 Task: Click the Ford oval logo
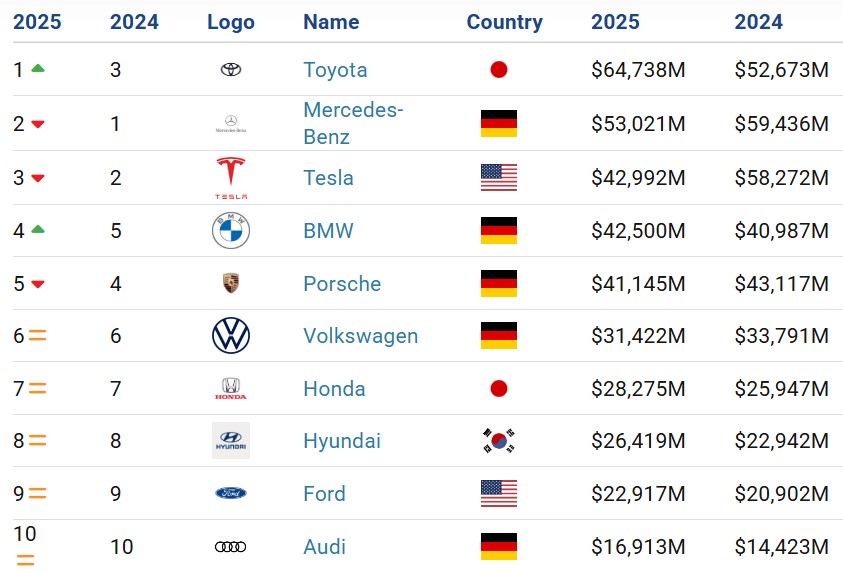[231, 493]
